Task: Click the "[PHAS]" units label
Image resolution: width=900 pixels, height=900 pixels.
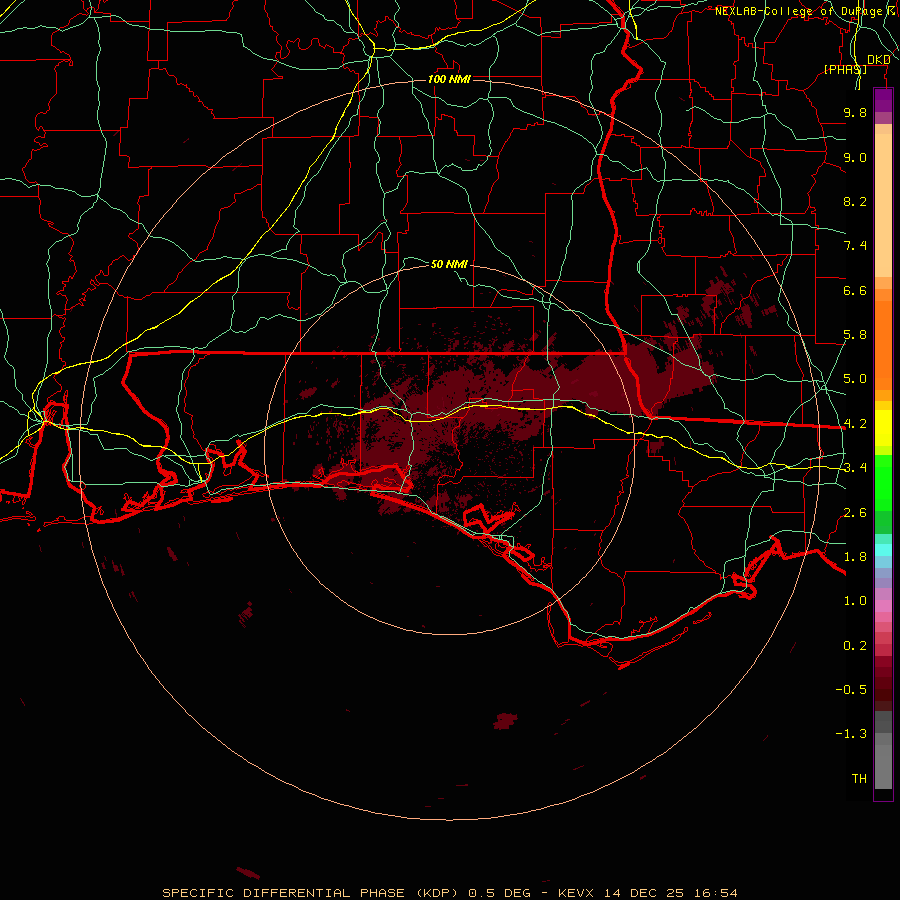Action: tap(845, 69)
